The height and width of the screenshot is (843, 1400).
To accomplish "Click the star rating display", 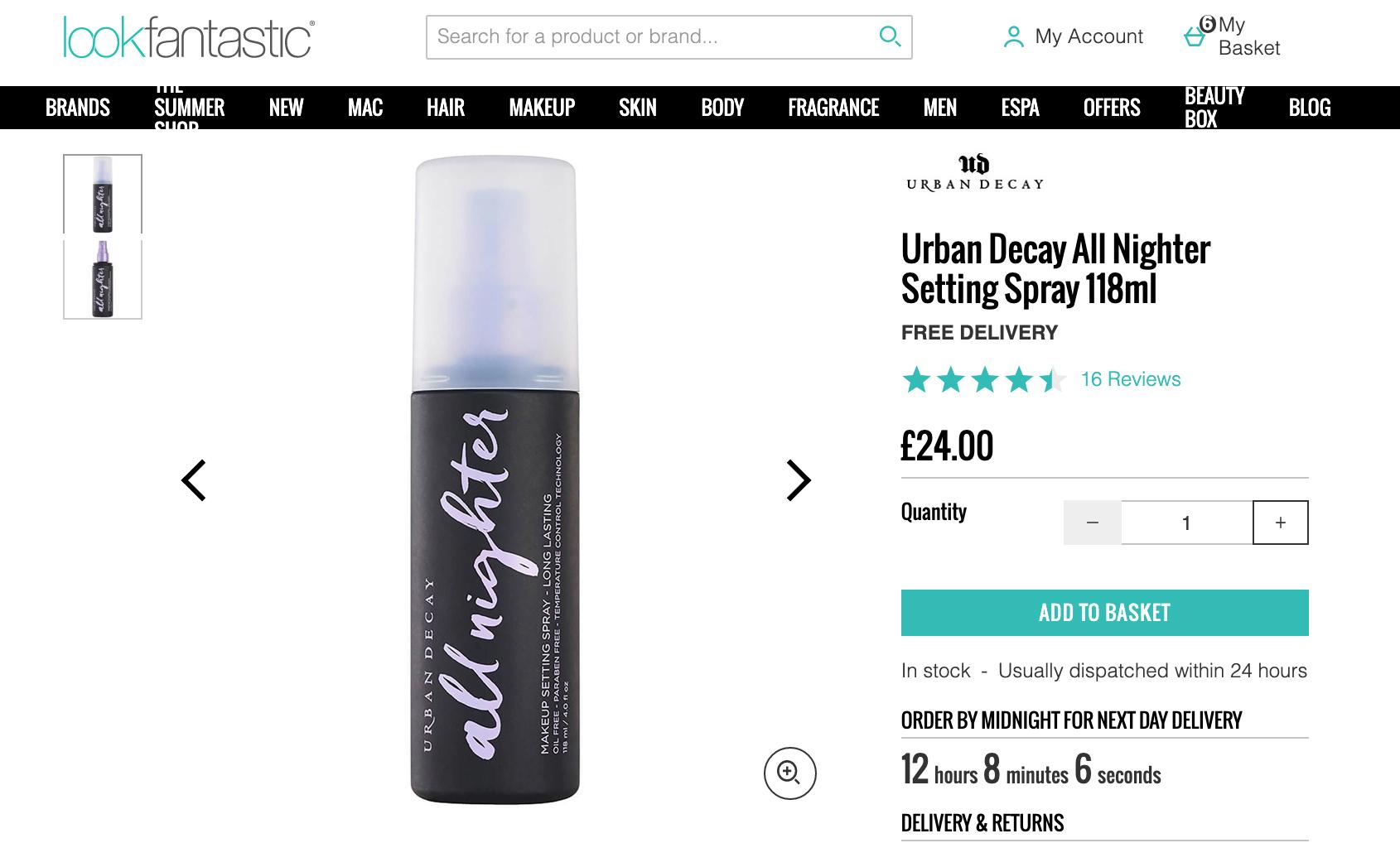I will click(x=983, y=379).
